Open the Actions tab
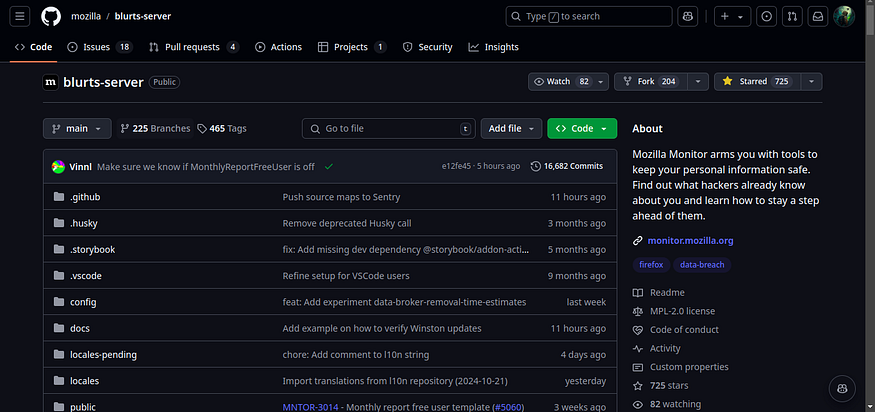875x412 pixels. point(278,47)
